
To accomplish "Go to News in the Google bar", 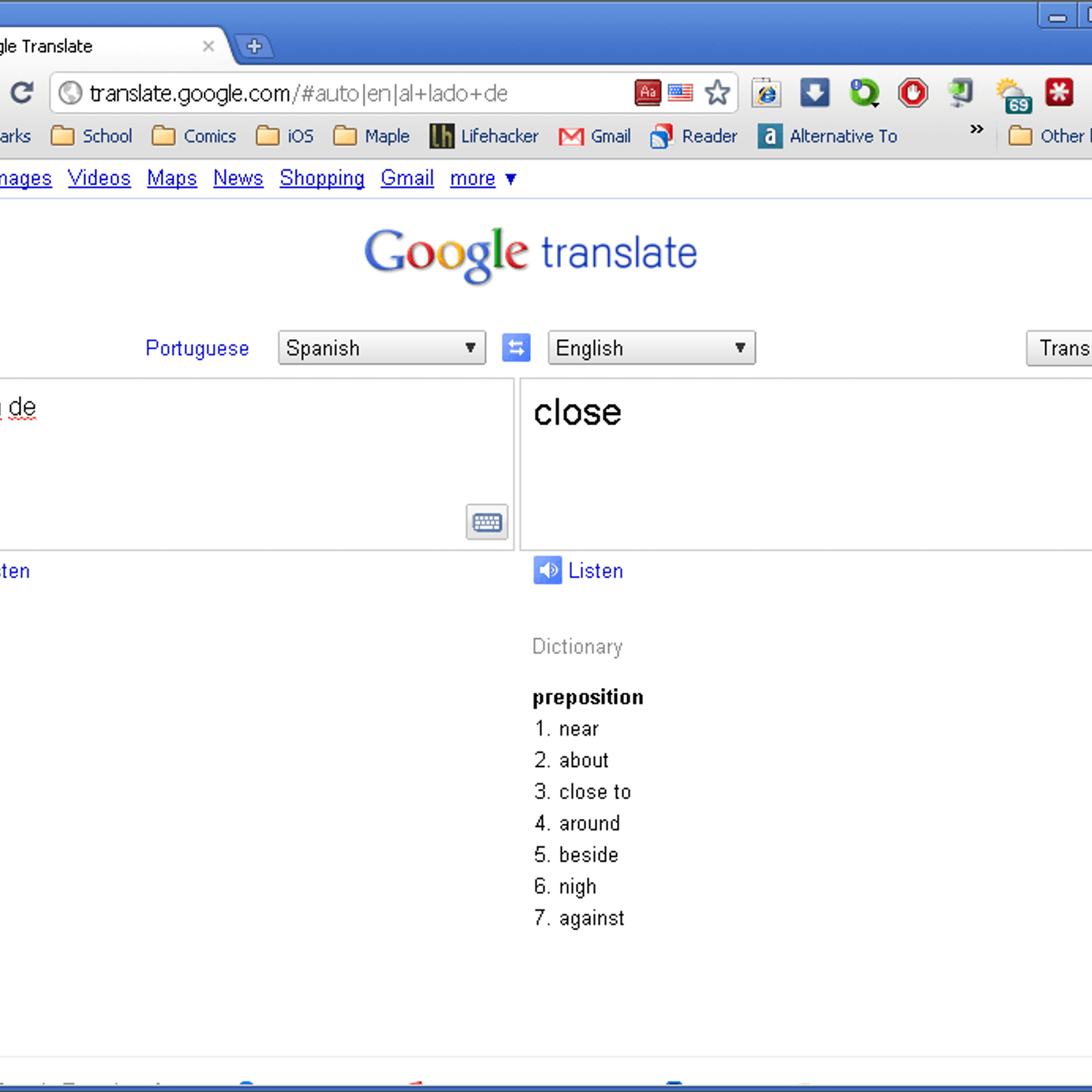I will point(238,177).
